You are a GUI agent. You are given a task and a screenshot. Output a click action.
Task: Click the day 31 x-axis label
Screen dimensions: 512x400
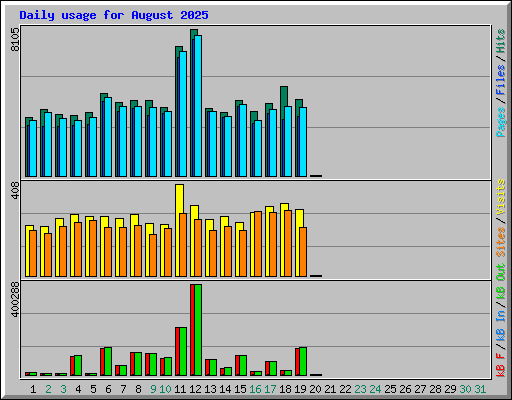coord(480,389)
